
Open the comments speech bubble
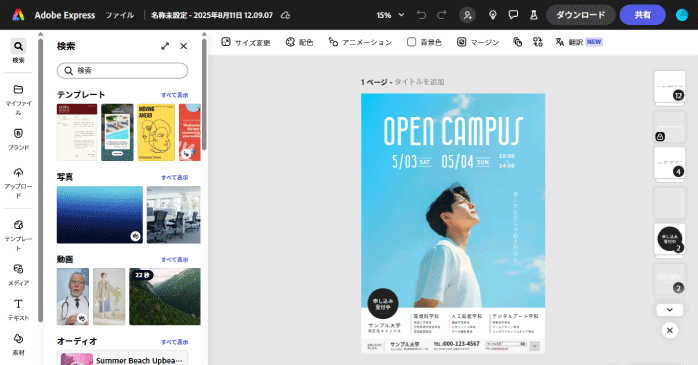pos(513,15)
